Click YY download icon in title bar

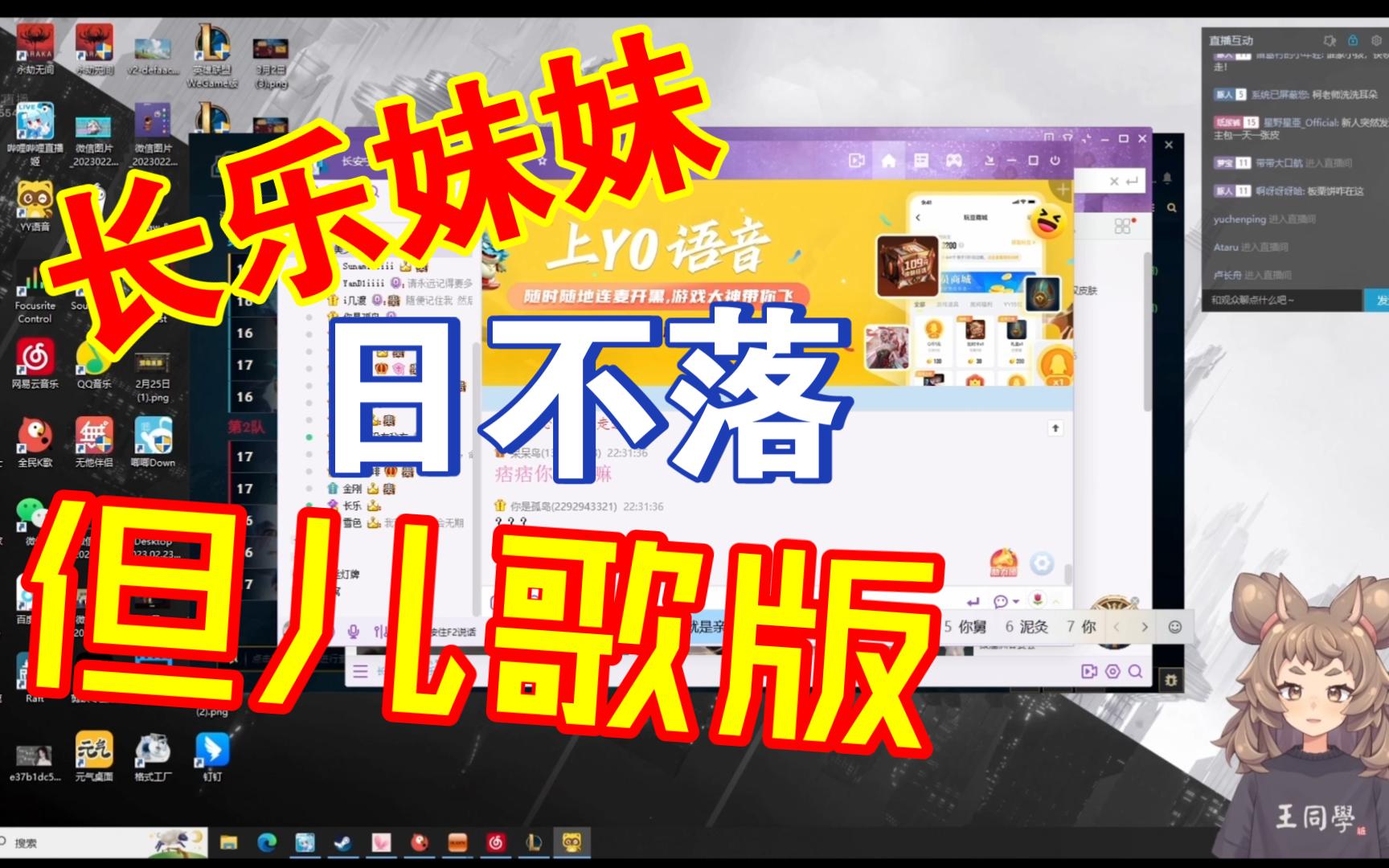click(x=990, y=161)
